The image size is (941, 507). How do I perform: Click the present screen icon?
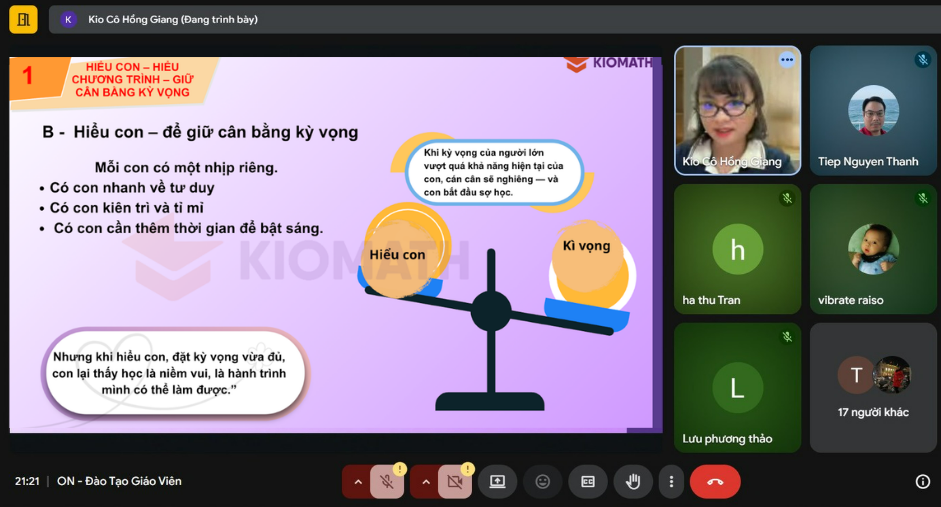tap(497, 482)
